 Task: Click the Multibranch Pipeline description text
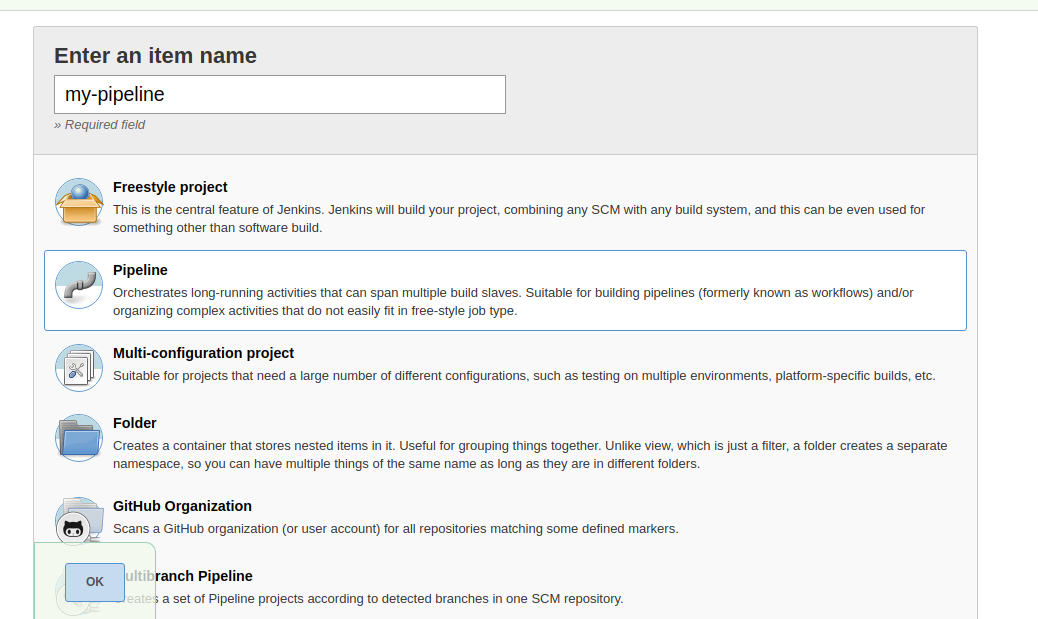pyautogui.click(x=368, y=599)
